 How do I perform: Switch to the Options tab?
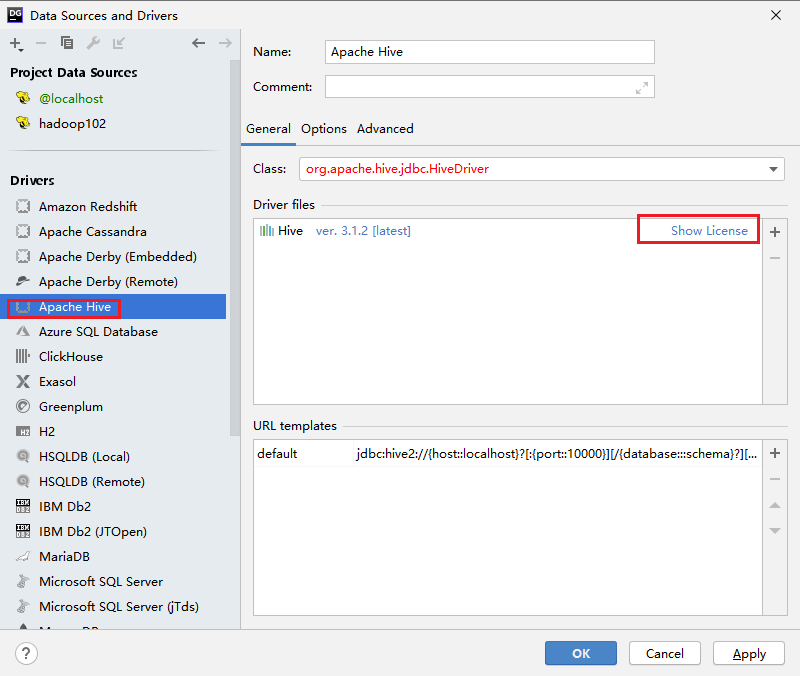(323, 129)
